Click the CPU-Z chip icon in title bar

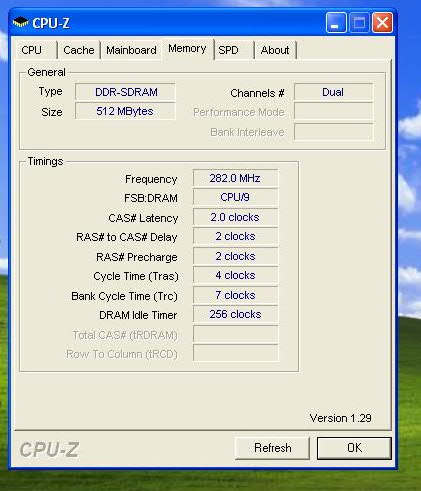click(20, 22)
